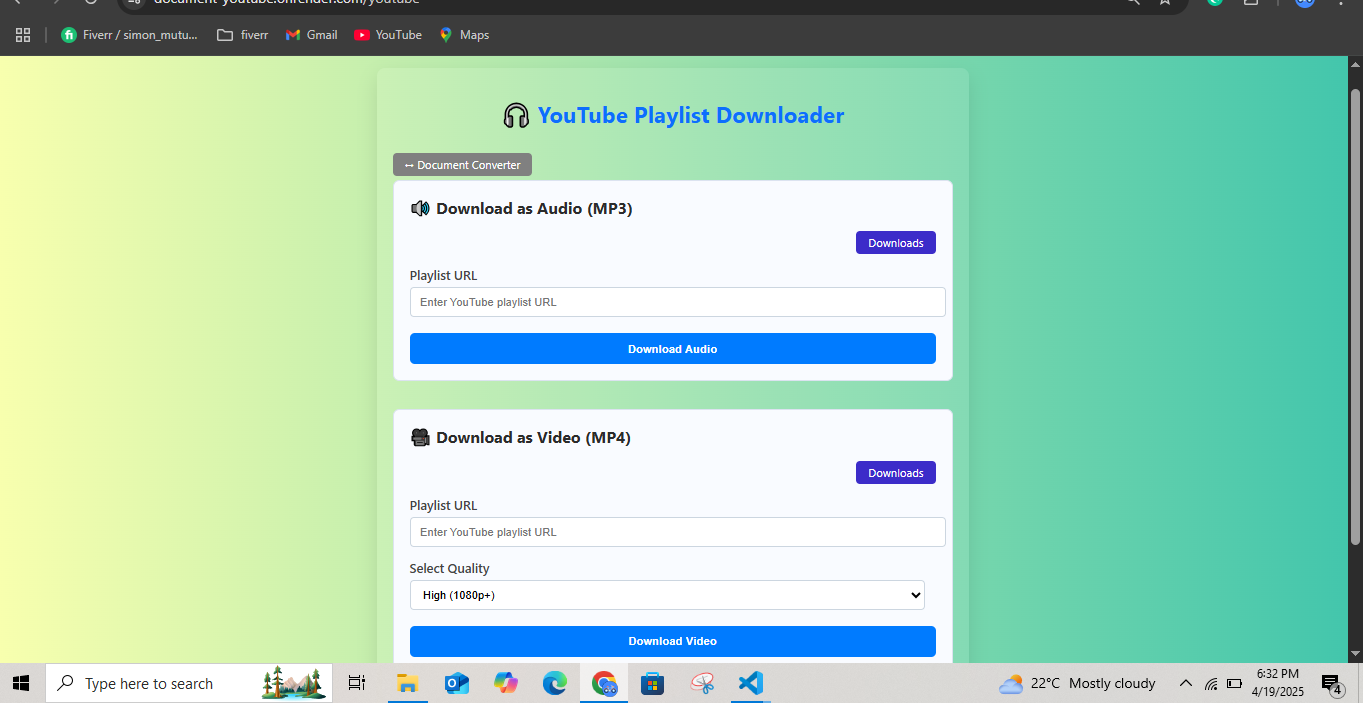Launch Microsoft Edge from the taskbar

(x=555, y=684)
